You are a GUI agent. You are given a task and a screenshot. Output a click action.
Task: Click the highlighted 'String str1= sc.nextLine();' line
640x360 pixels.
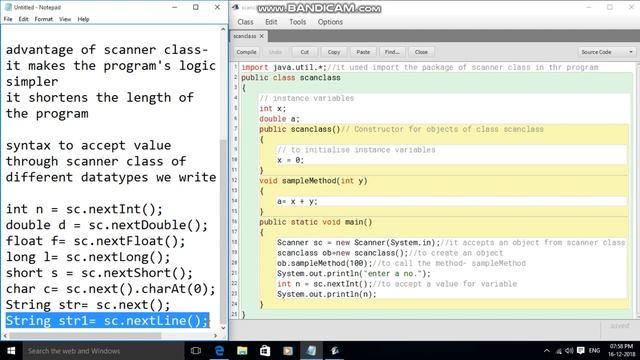(107, 320)
